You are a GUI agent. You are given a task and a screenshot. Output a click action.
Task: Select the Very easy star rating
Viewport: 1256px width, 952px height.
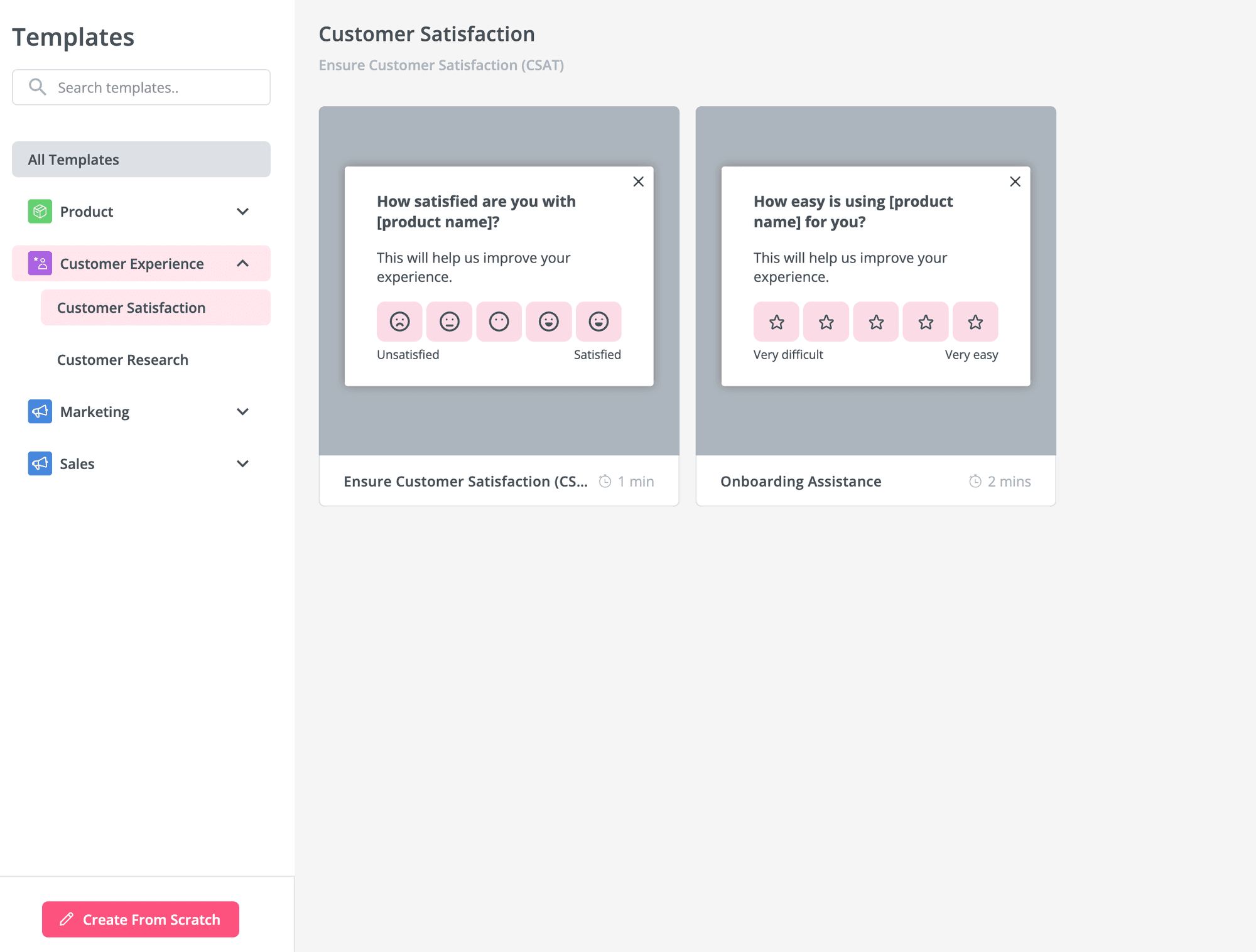point(975,322)
